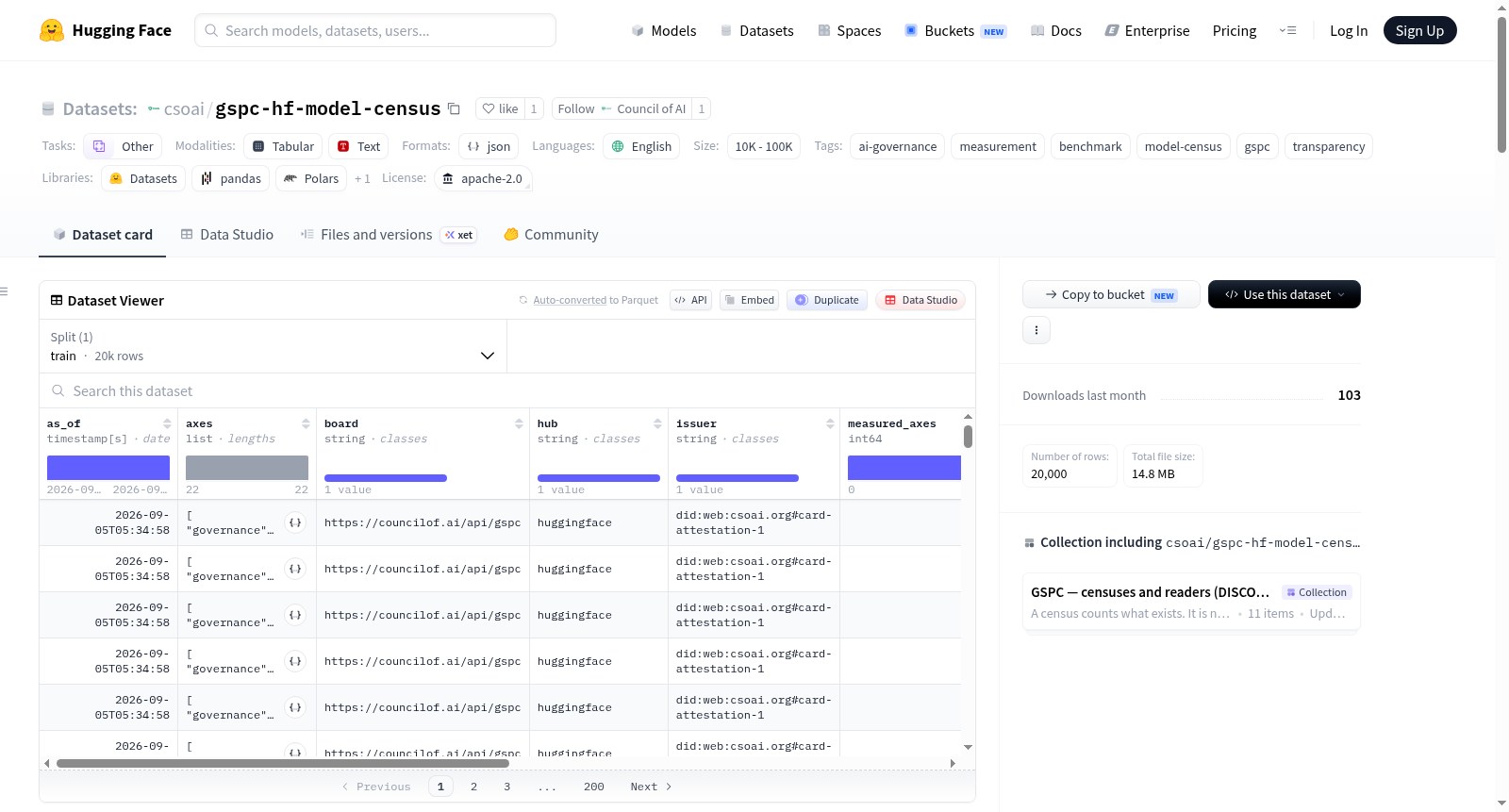This screenshot has height=812, width=1509.
Task: Click the measured_axes histogram bar
Action: click(x=904, y=468)
